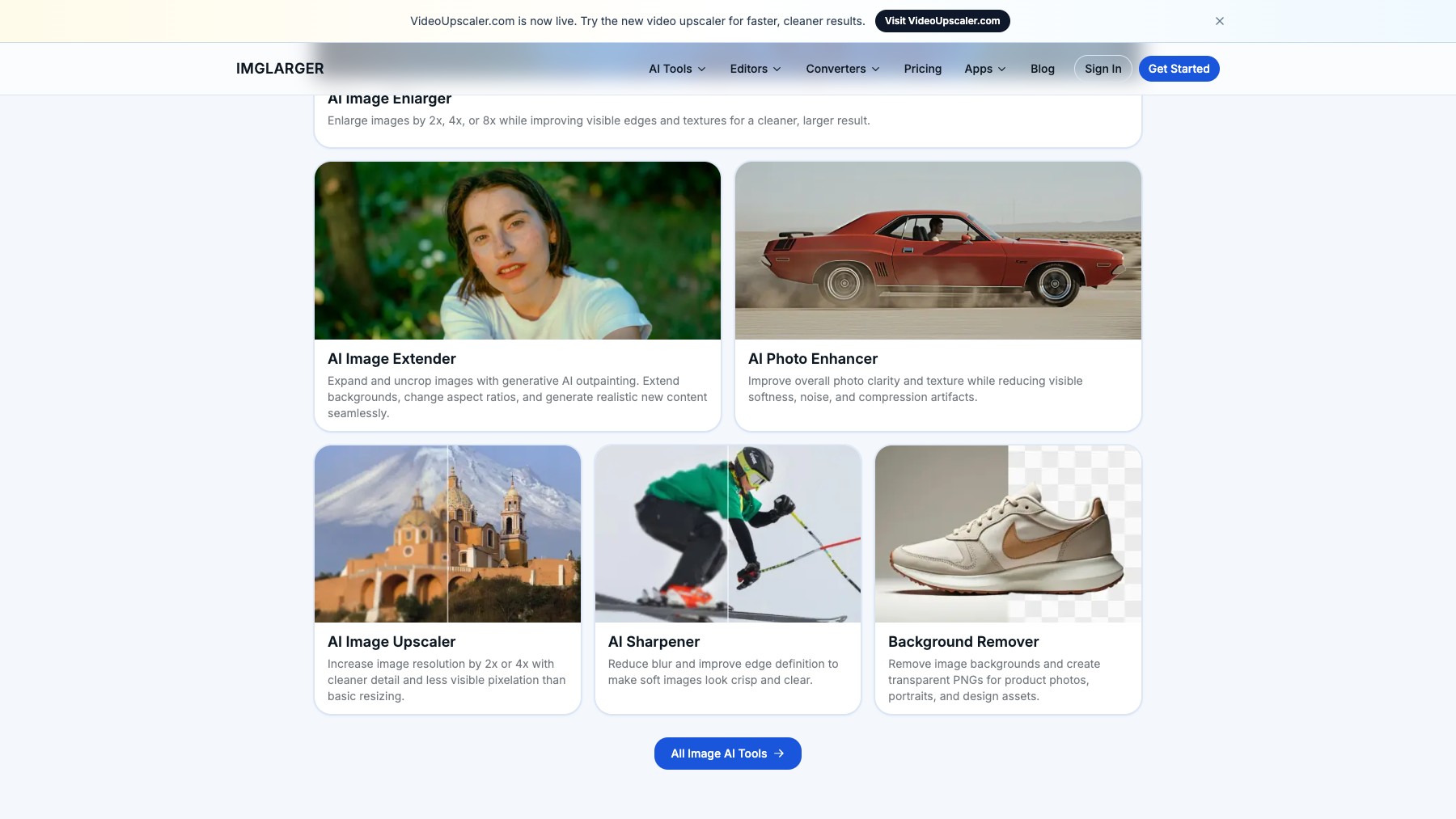1456x819 pixels.
Task: Navigate to the Pricing page
Action: [923, 69]
